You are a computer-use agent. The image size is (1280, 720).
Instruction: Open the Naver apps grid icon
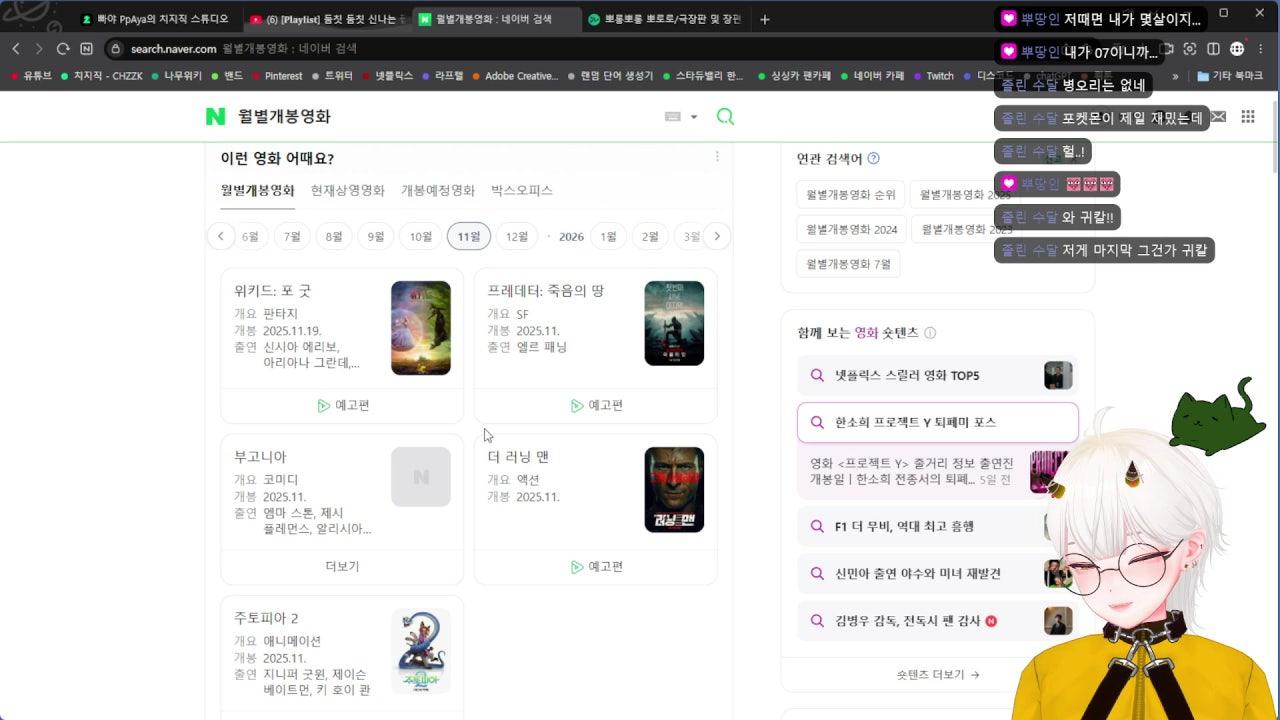tap(1248, 117)
